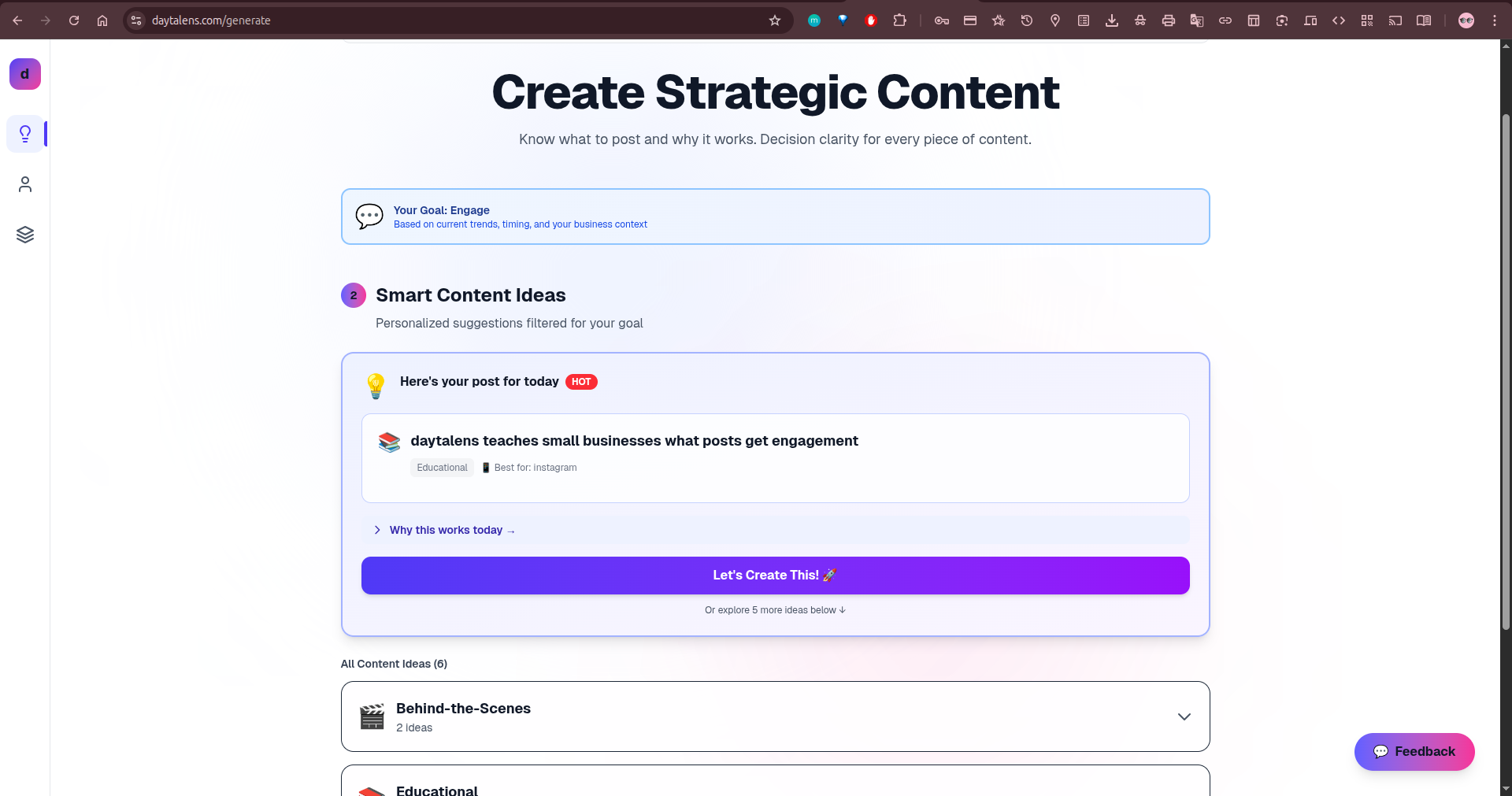Screen dimensions: 1512x796
Task: Click the browser home icon
Action: coord(102,20)
